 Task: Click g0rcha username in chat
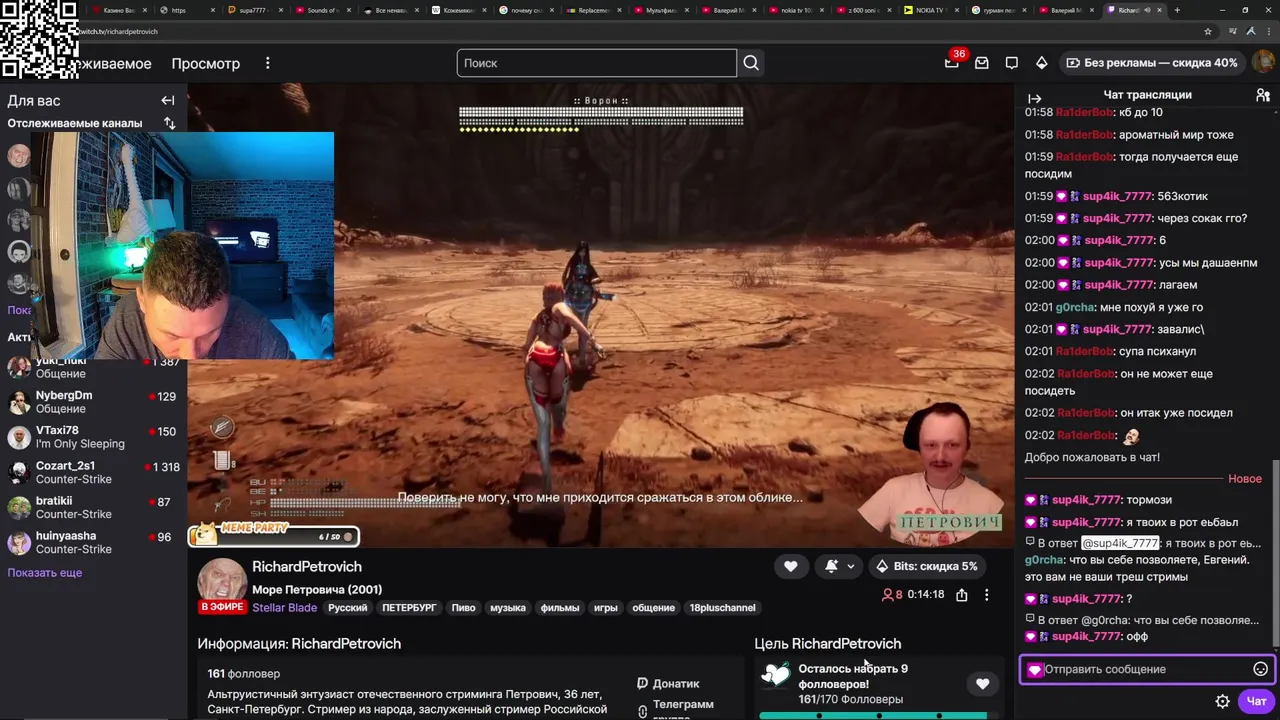(x=1074, y=307)
